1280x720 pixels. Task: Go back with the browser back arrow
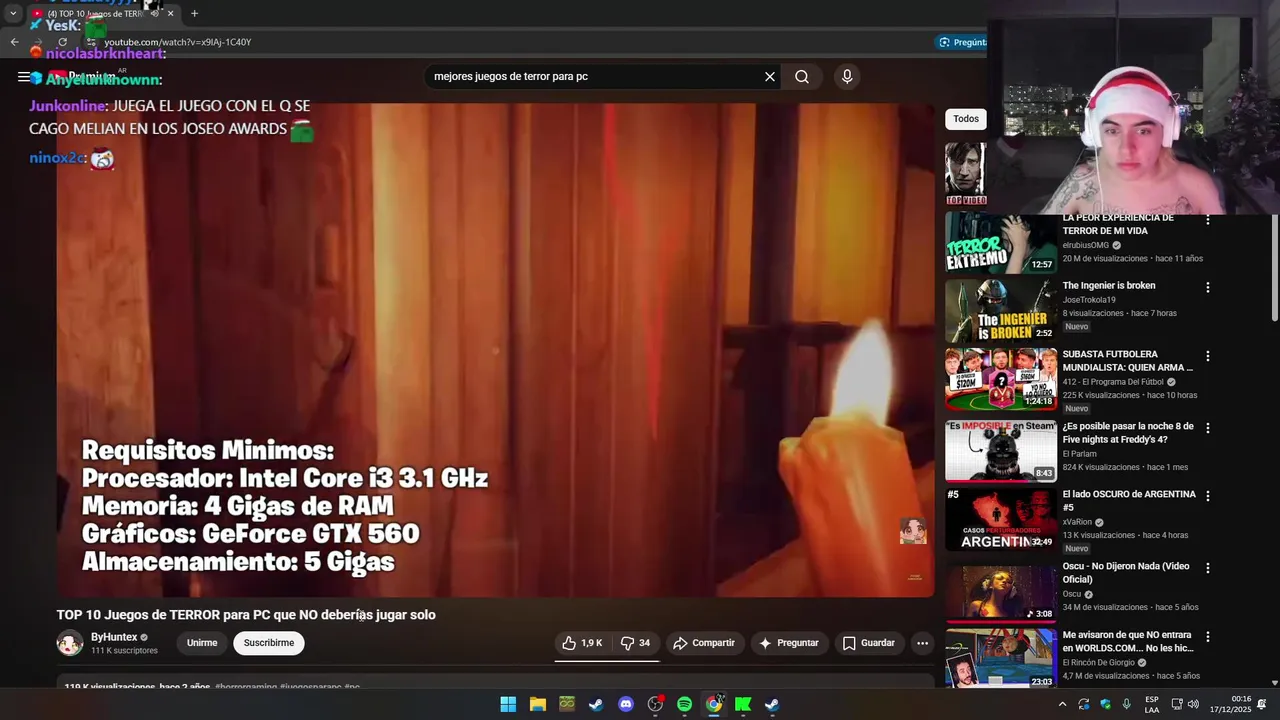coord(14,42)
